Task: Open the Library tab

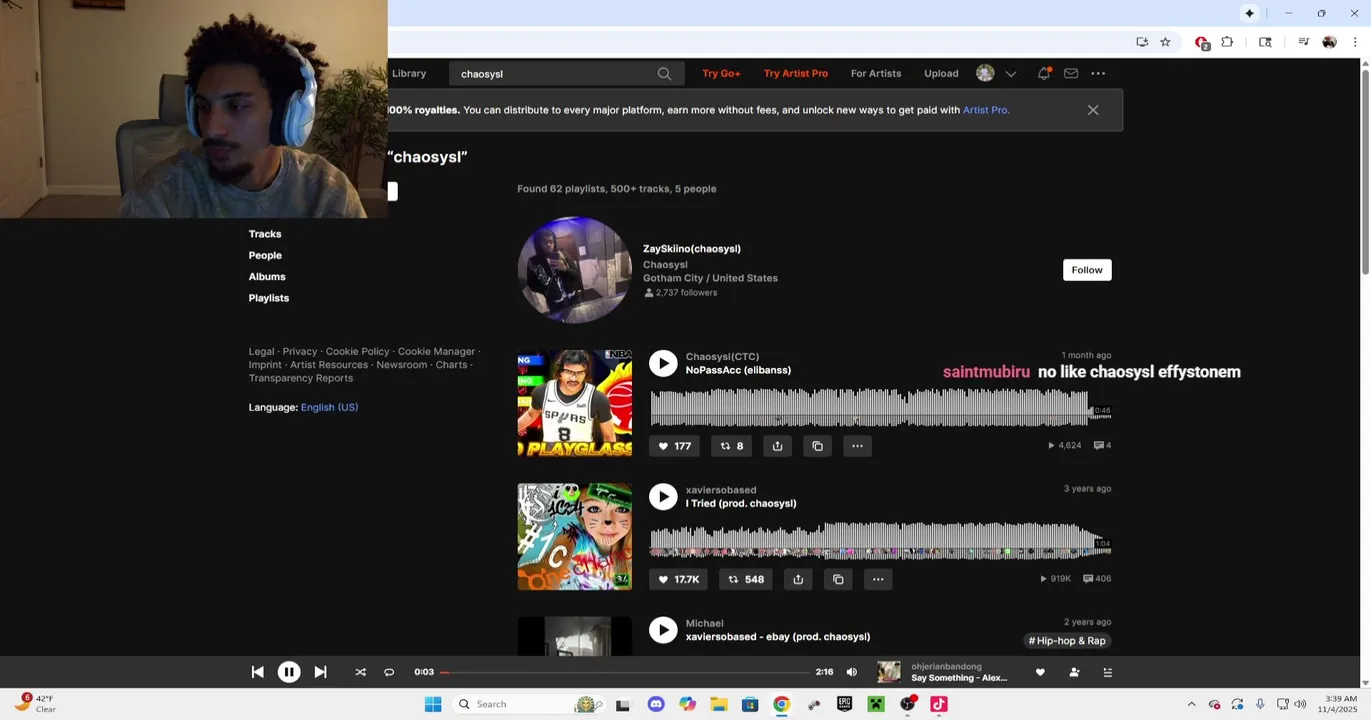Action: 409,73
